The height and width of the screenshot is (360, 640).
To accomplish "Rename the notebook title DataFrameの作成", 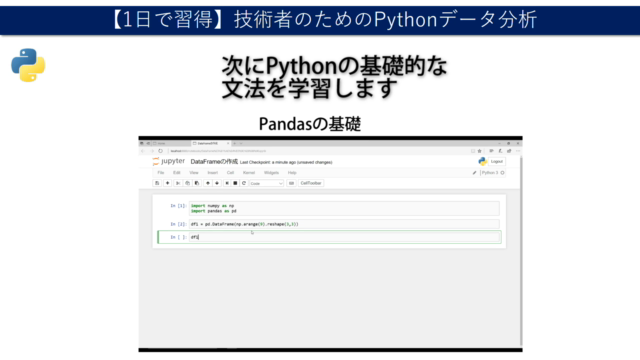I will 214,162.
